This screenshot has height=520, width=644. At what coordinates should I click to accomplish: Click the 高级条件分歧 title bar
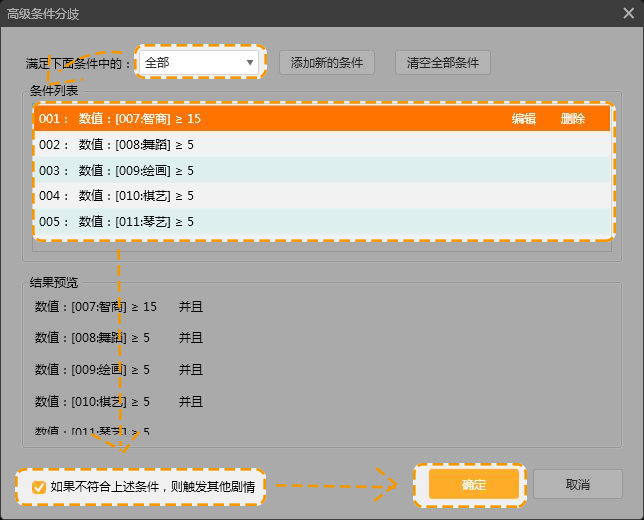pos(300,13)
